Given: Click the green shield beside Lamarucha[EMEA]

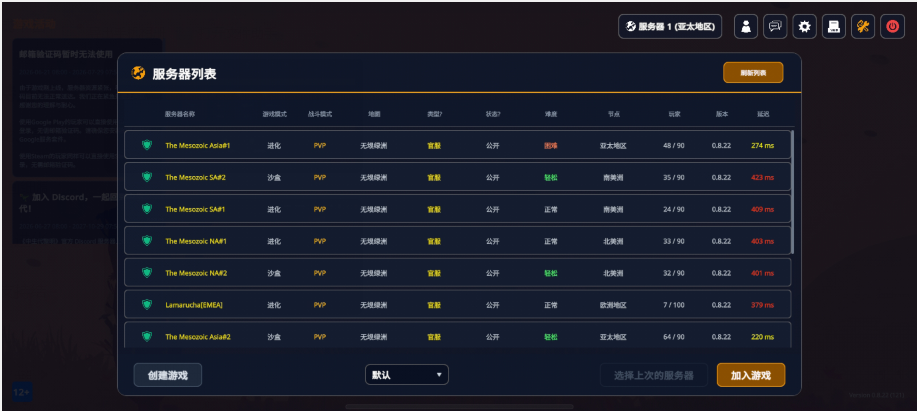Looking at the screenshot, I should point(147,305).
